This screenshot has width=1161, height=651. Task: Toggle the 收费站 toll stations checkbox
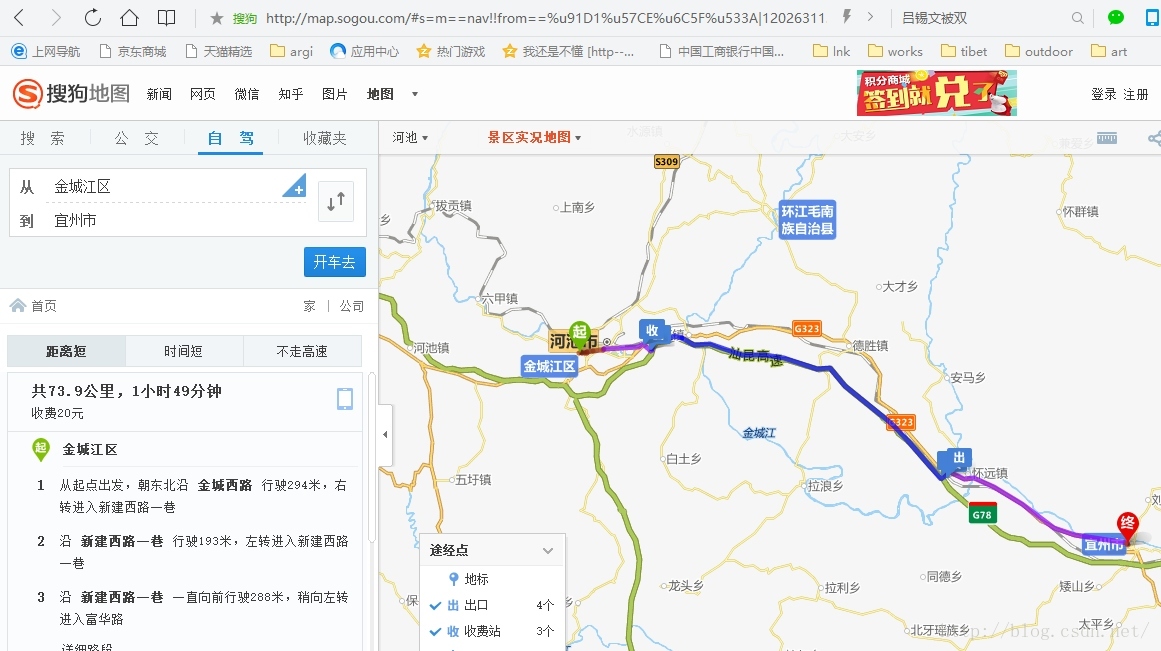[436, 632]
